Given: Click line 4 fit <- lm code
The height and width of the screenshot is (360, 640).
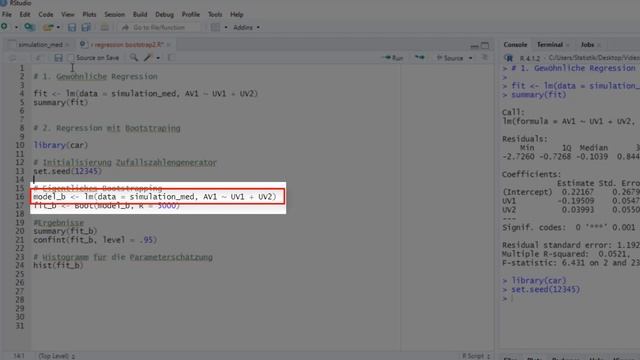Looking at the screenshot, I should [x=145, y=93].
